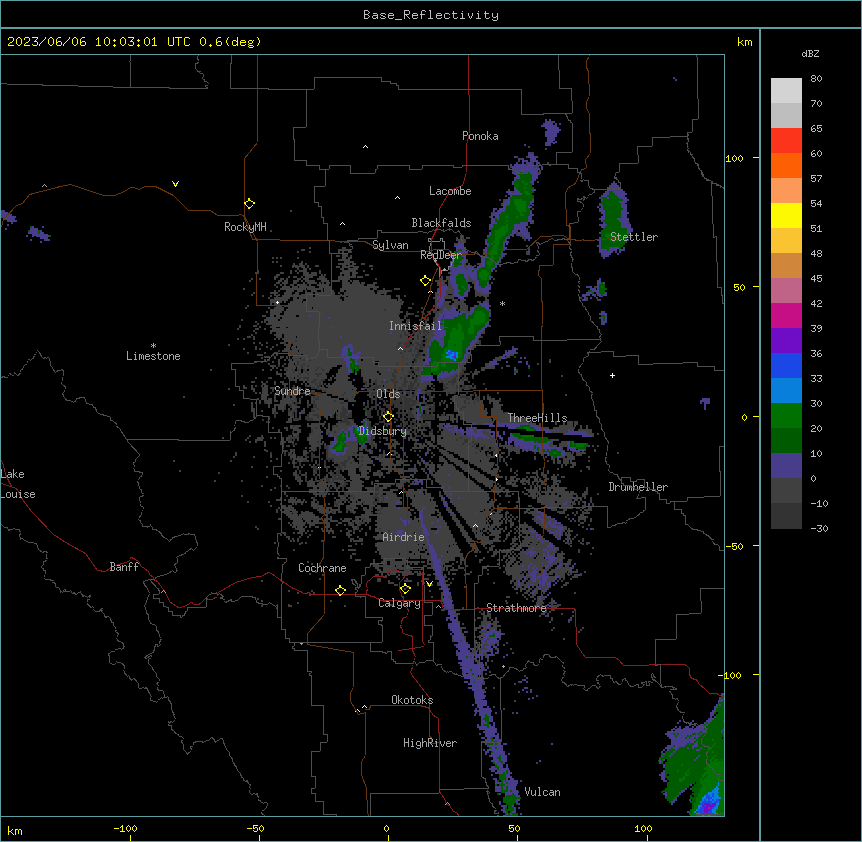Click the Stettler city label
This screenshot has height=842, width=862.
(x=634, y=237)
